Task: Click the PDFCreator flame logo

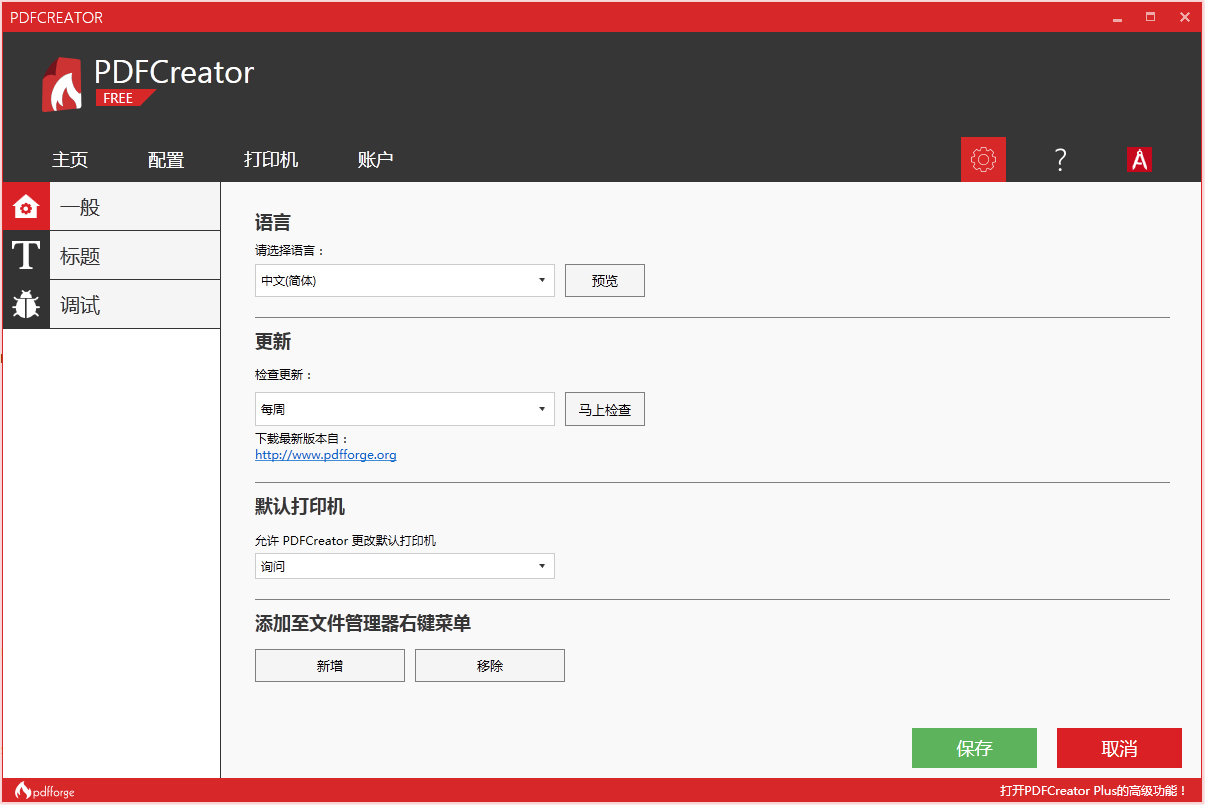Action: tap(62, 84)
